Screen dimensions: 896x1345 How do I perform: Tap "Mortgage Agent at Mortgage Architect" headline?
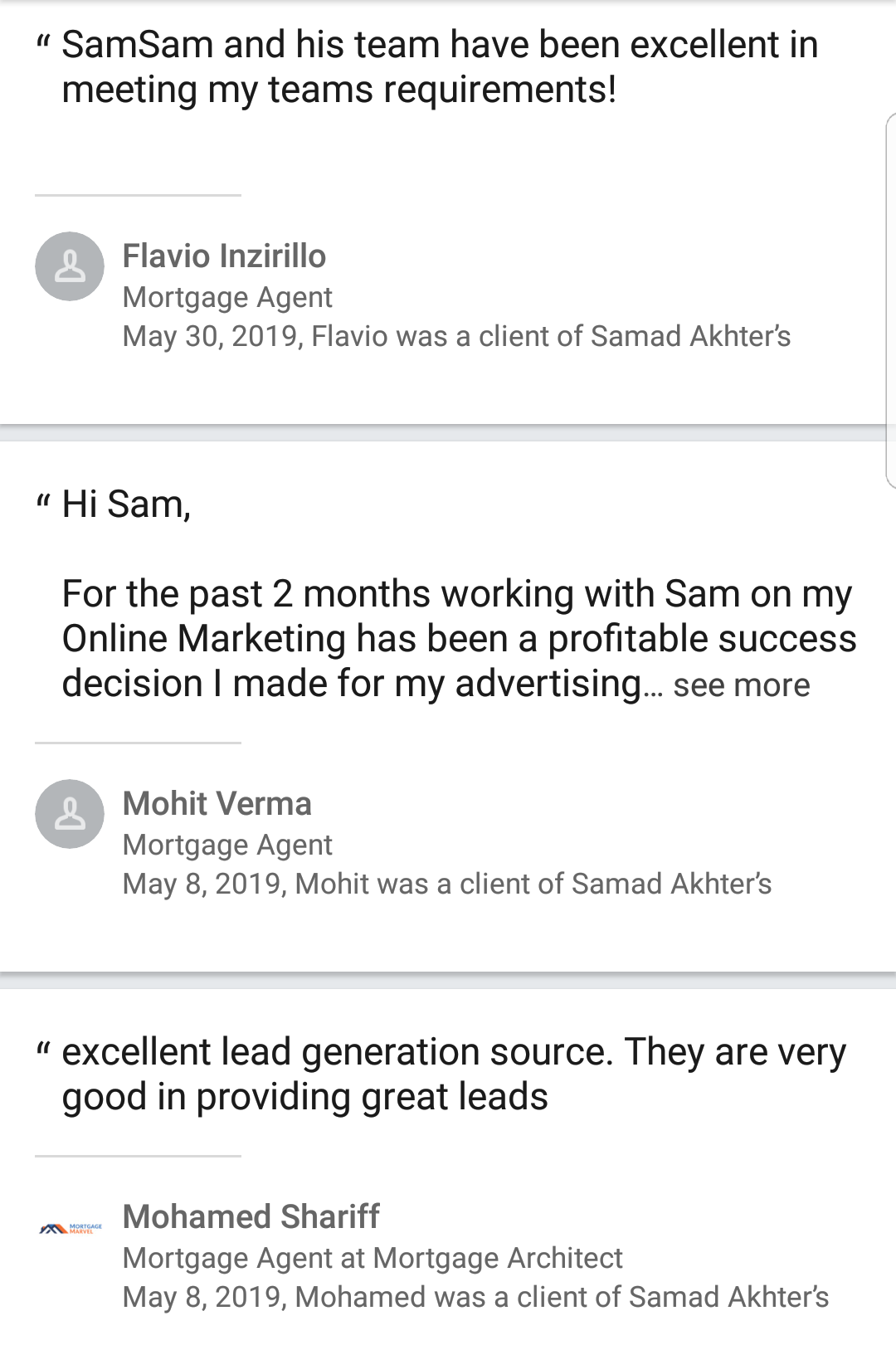click(x=372, y=1258)
